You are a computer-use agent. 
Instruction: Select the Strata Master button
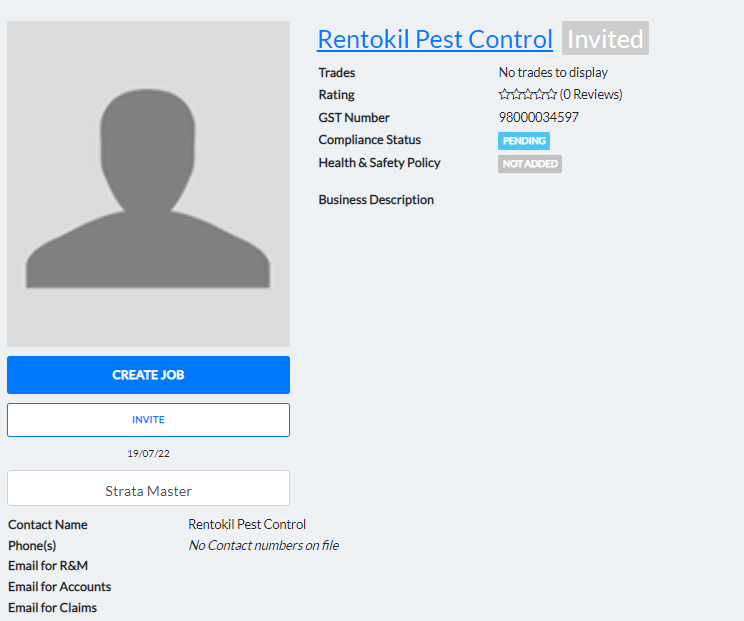[148, 490]
